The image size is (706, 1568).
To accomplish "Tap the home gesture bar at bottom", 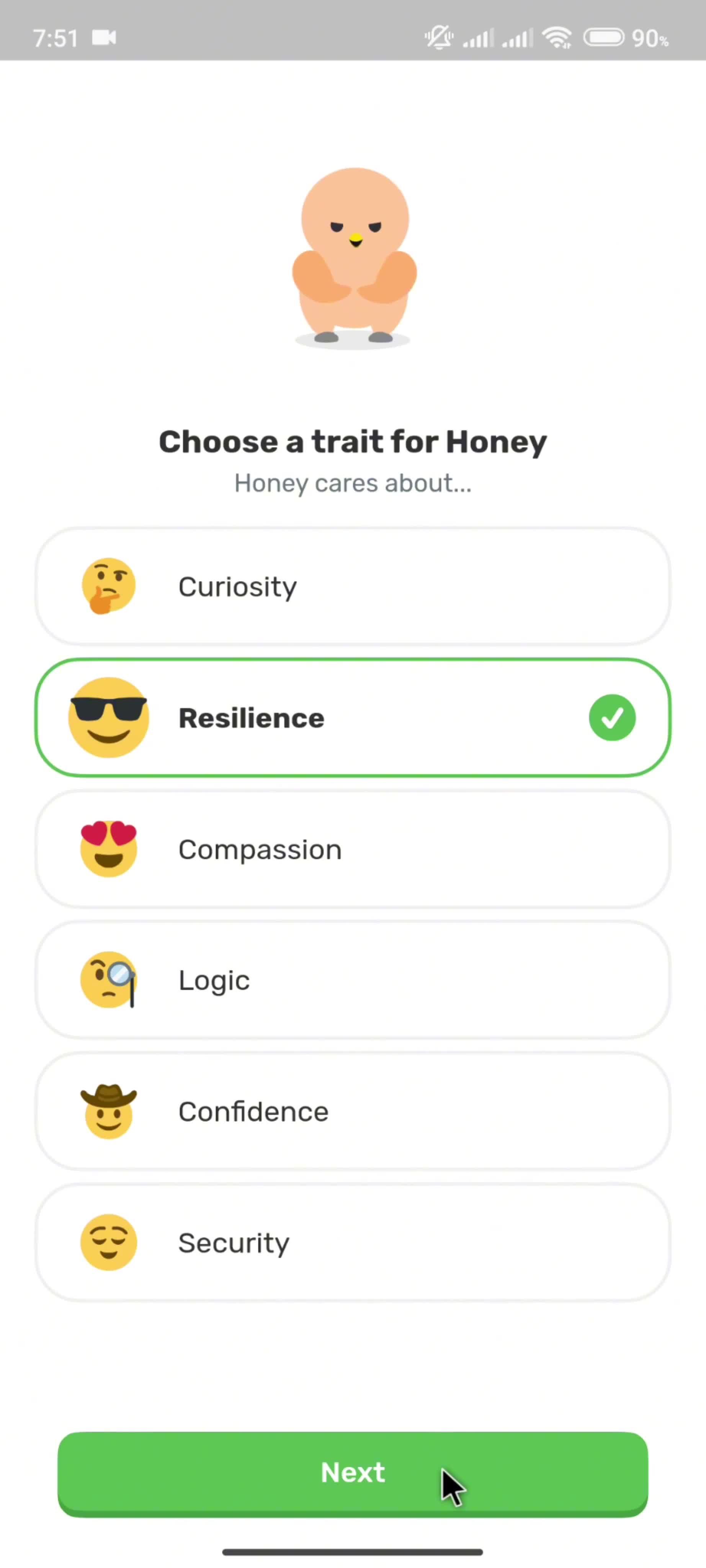I will [353, 1552].
